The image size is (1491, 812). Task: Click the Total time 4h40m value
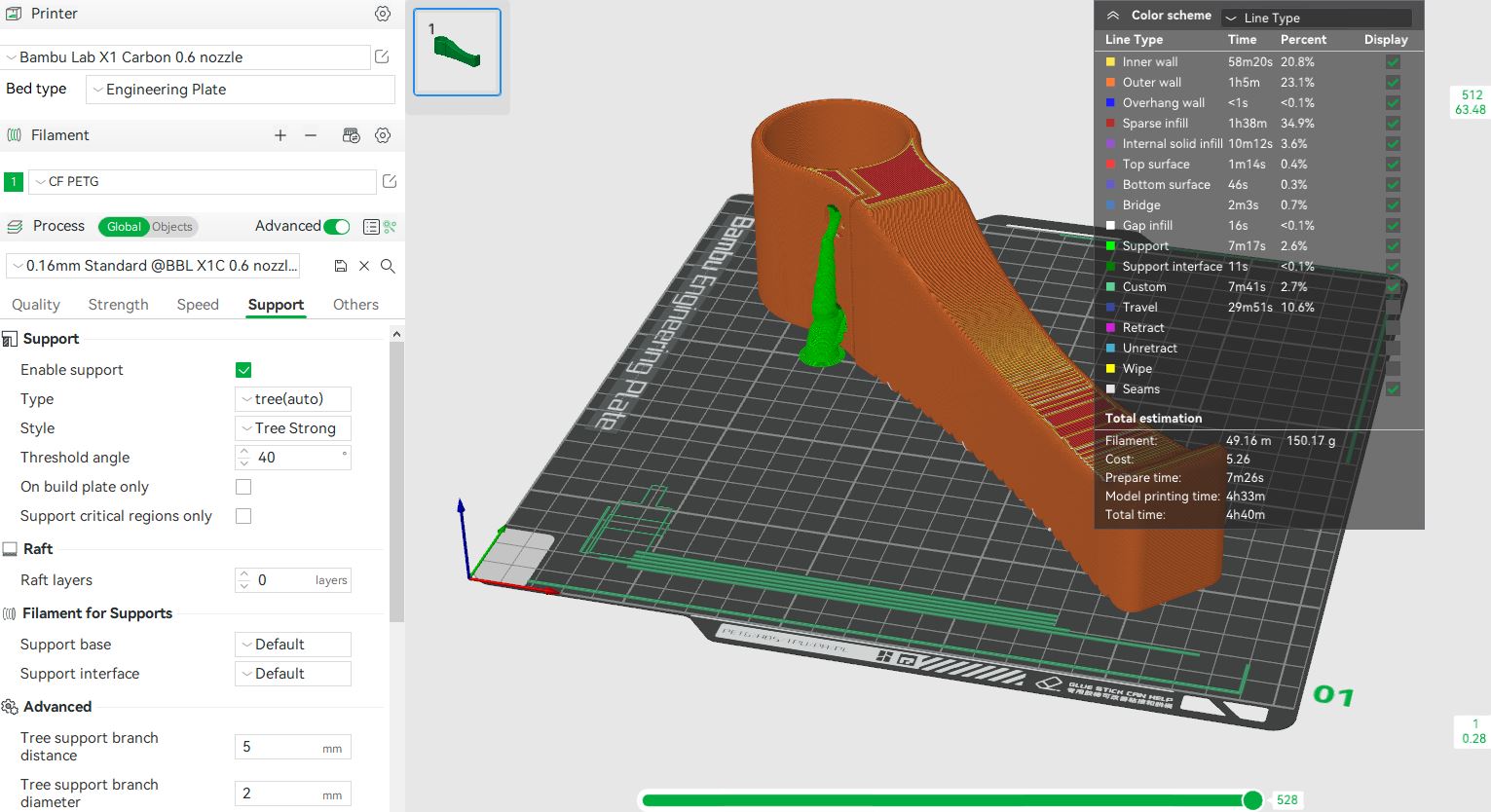[1245, 515]
